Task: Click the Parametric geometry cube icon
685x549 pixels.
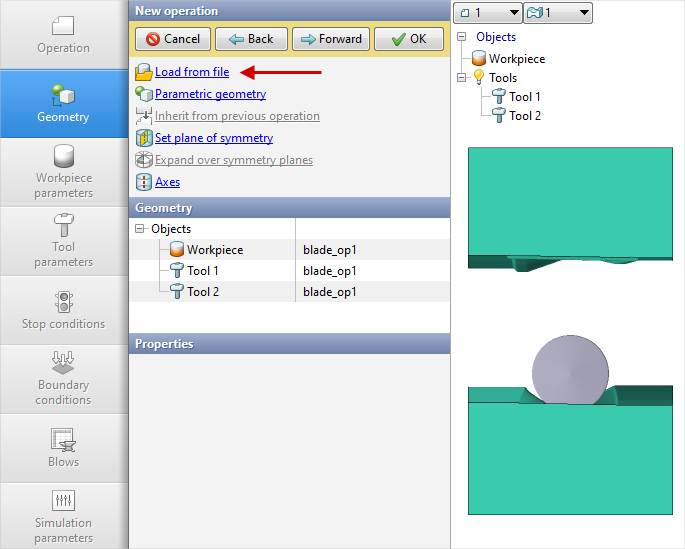Action: pos(144,94)
